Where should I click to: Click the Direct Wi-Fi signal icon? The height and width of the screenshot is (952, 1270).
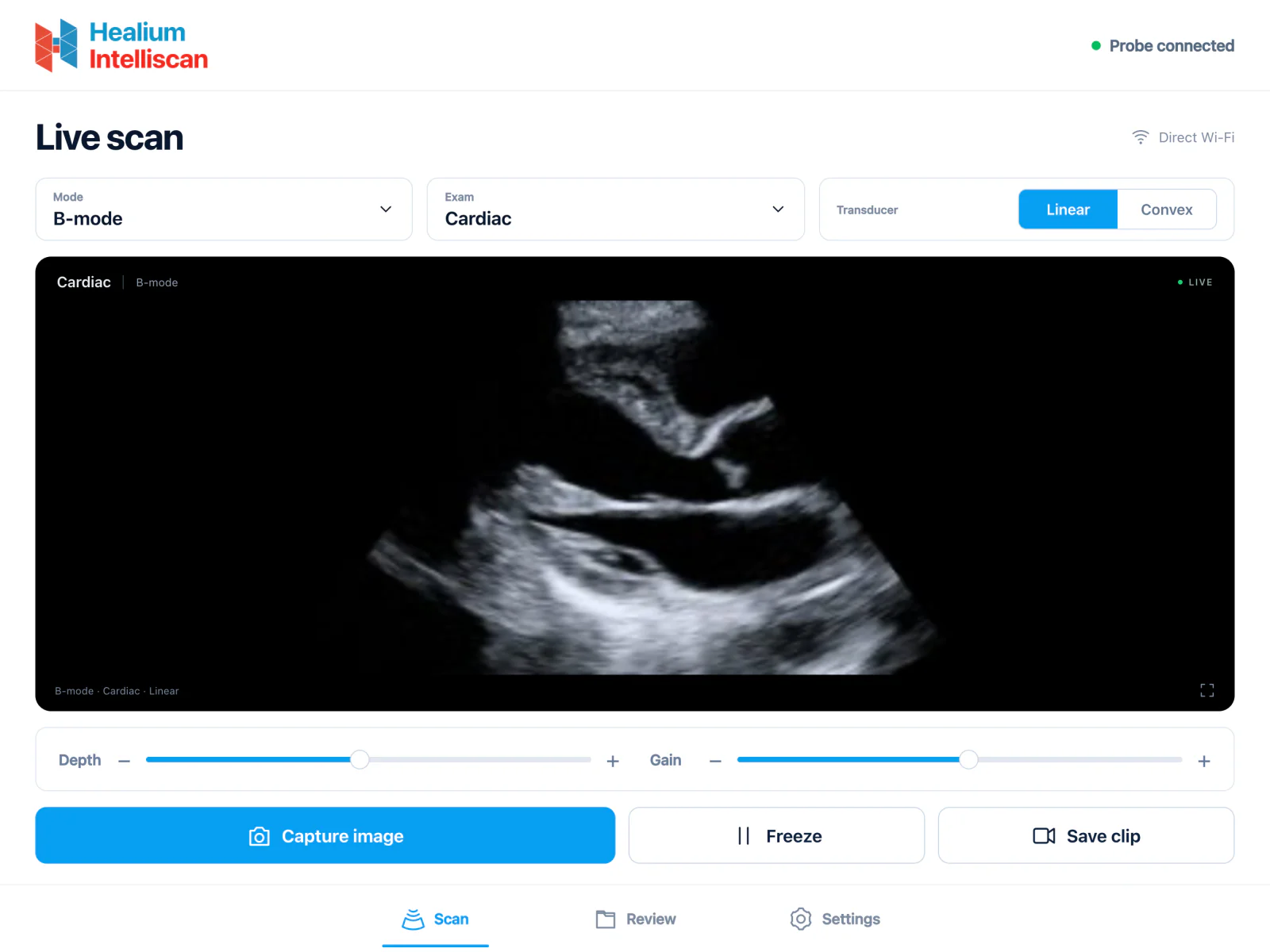1141,137
